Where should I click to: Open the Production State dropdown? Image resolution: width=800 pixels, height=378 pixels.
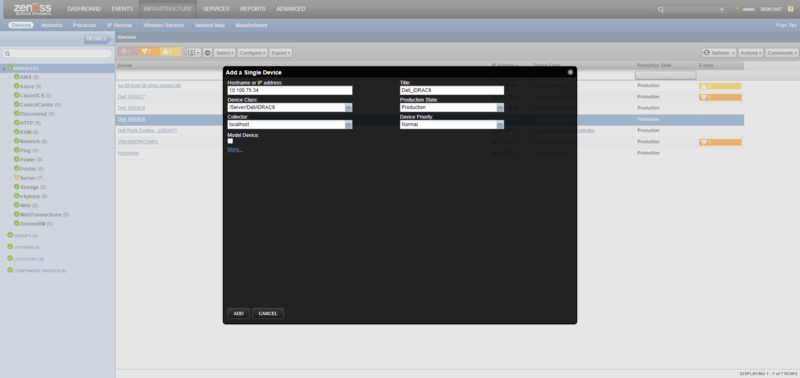(500, 108)
